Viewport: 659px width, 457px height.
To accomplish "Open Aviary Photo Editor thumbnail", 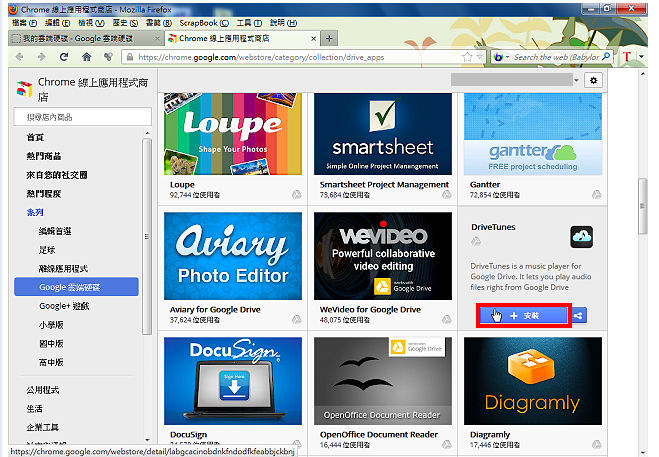I will click(233, 256).
